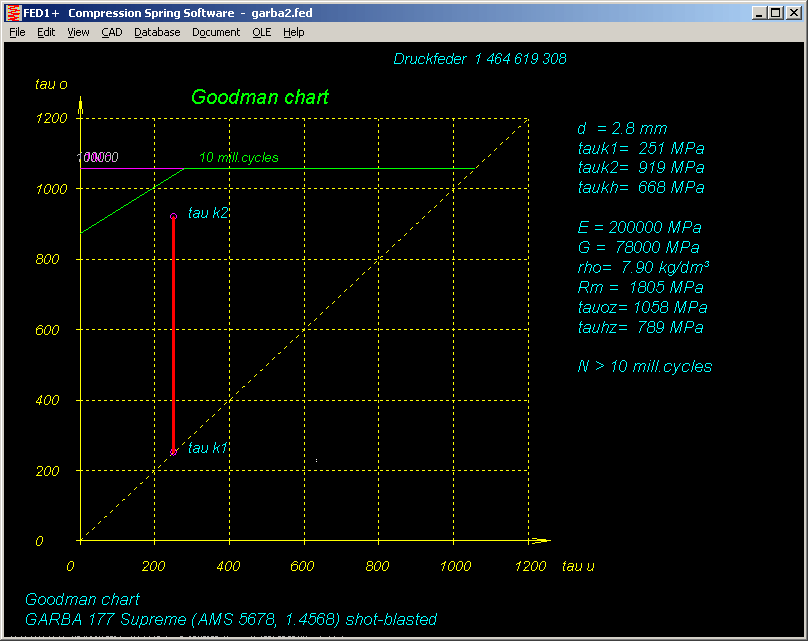Click the green Goodman chart title
The width and height of the screenshot is (808, 641).
coord(259,97)
